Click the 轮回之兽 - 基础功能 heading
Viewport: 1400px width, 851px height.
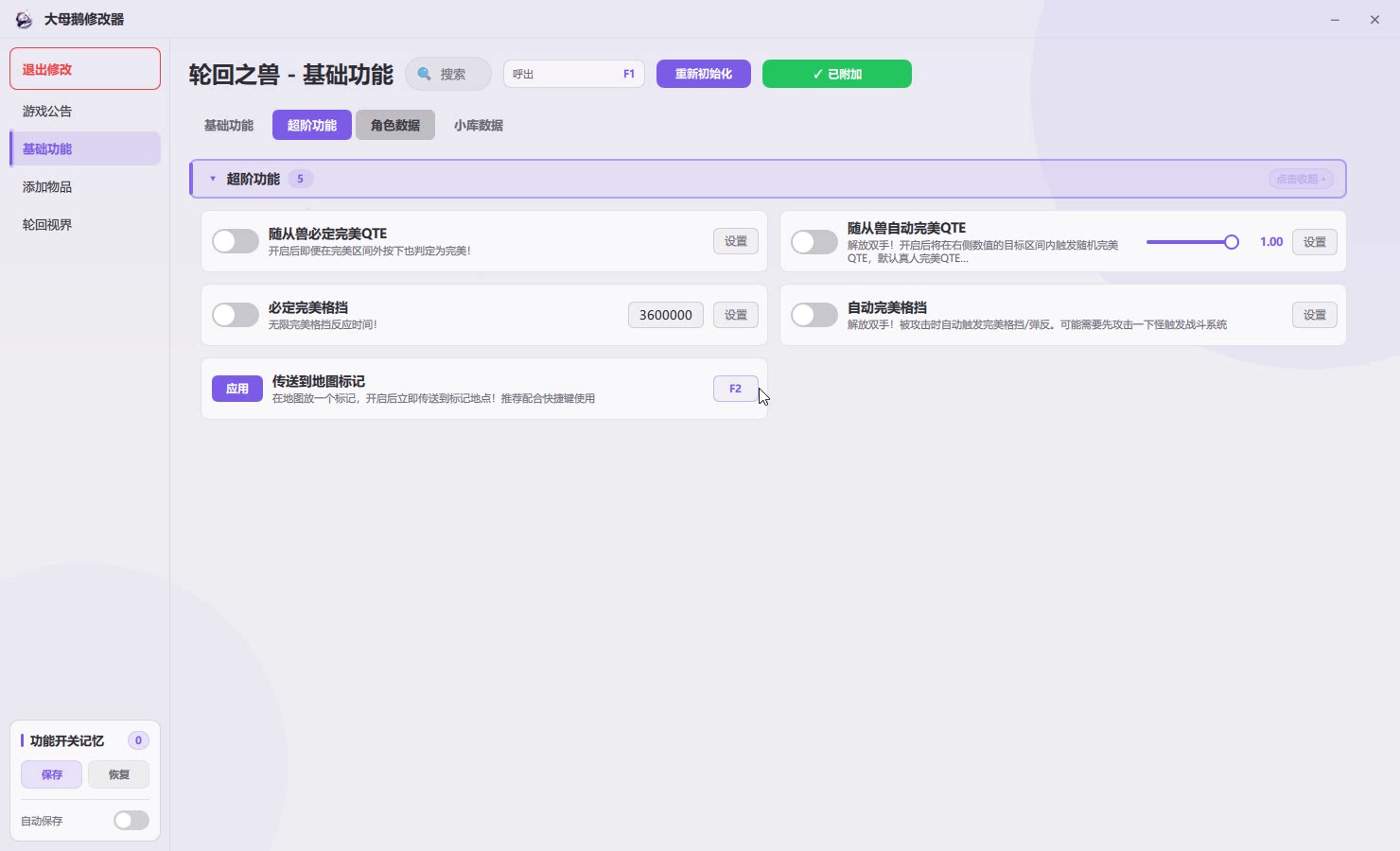click(291, 75)
